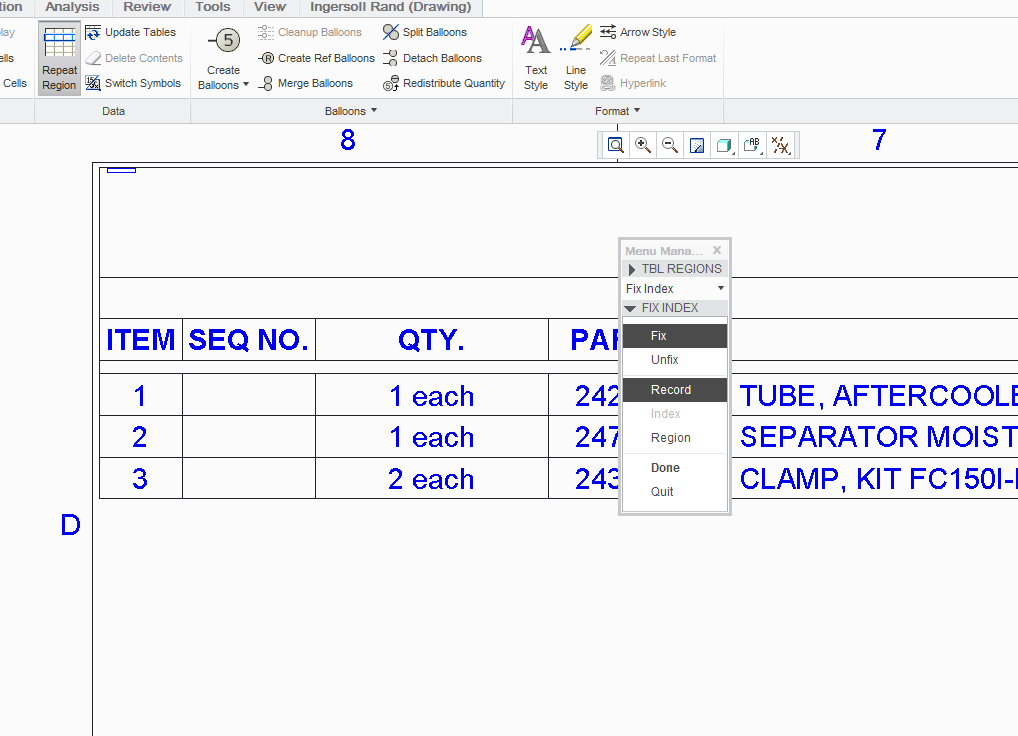The image size is (1018, 736).
Task: Click the datum display filters icon
Action: point(780,145)
